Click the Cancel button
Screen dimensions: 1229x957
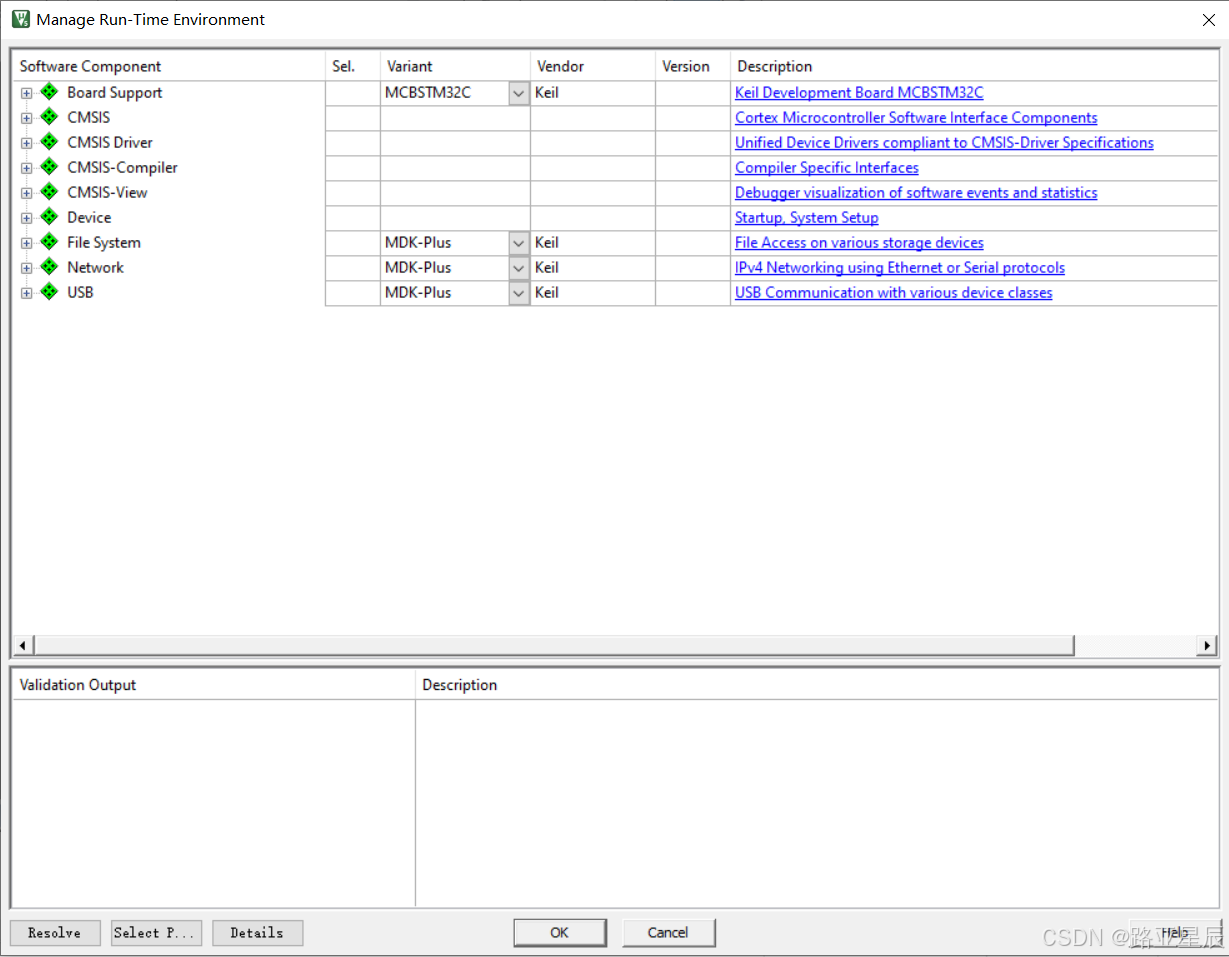pos(668,933)
